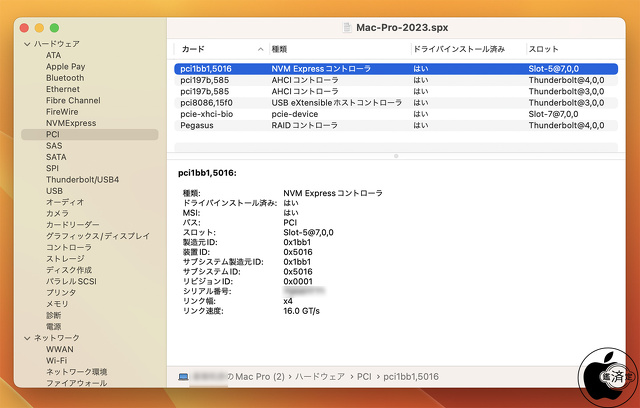The image size is (640, 408).
Task: Select ファイアウォール in the sidebar
Action: pyautogui.click(x=76, y=383)
